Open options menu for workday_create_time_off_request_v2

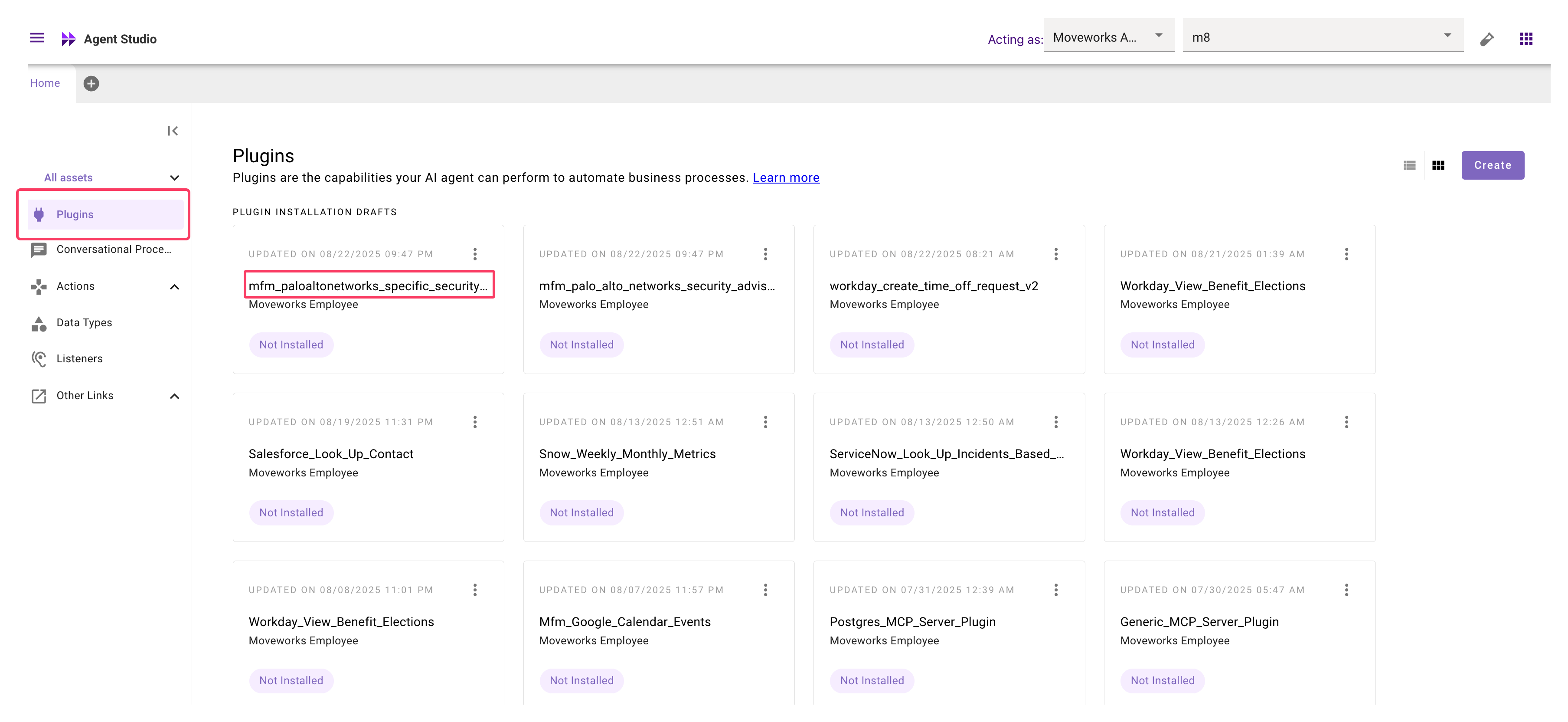1055,254
